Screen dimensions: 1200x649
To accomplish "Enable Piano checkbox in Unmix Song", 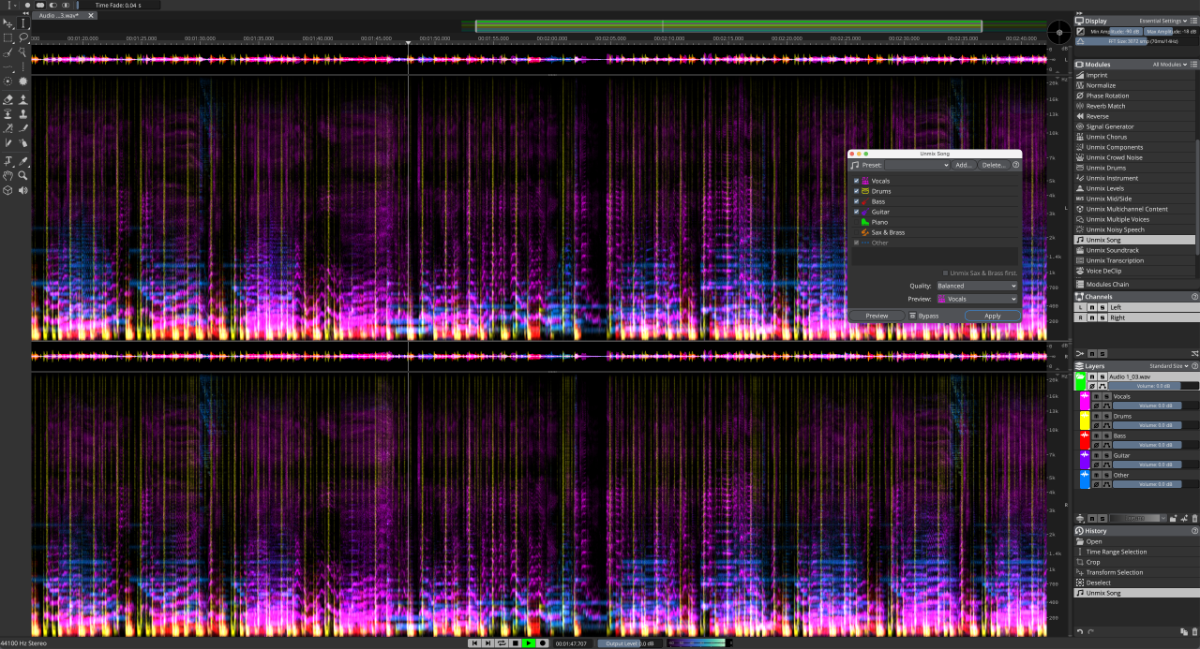I will click(856, 222).
